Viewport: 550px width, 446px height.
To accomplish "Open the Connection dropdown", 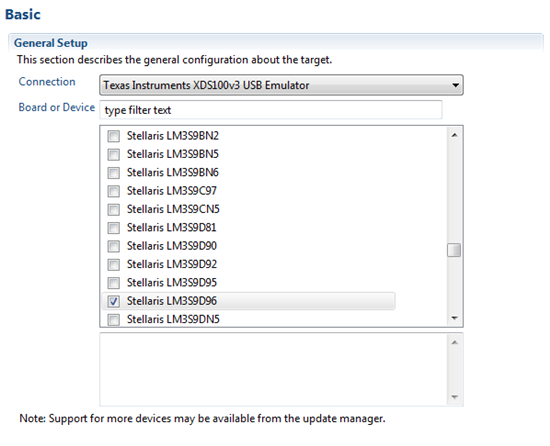I will point(281,85).
